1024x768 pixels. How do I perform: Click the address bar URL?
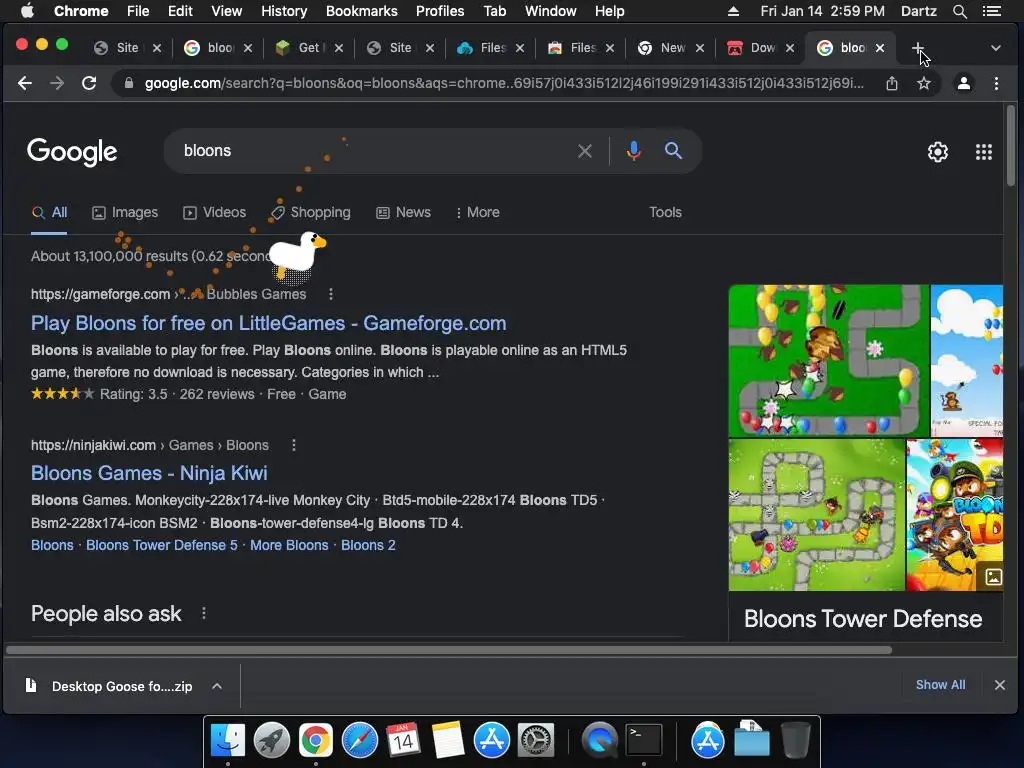pyautogui.click(x=504, y=84)
